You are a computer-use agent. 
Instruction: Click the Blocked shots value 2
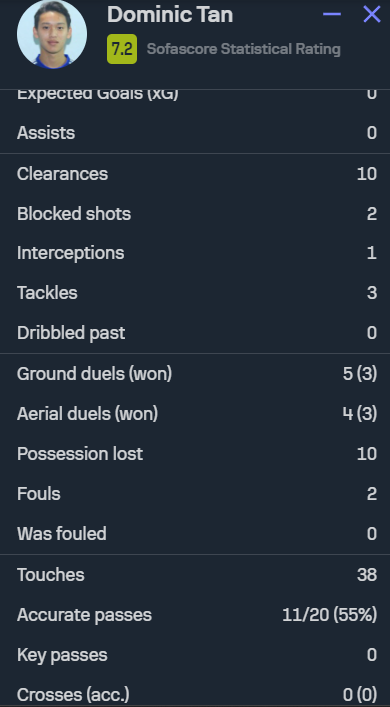point(372,214)
